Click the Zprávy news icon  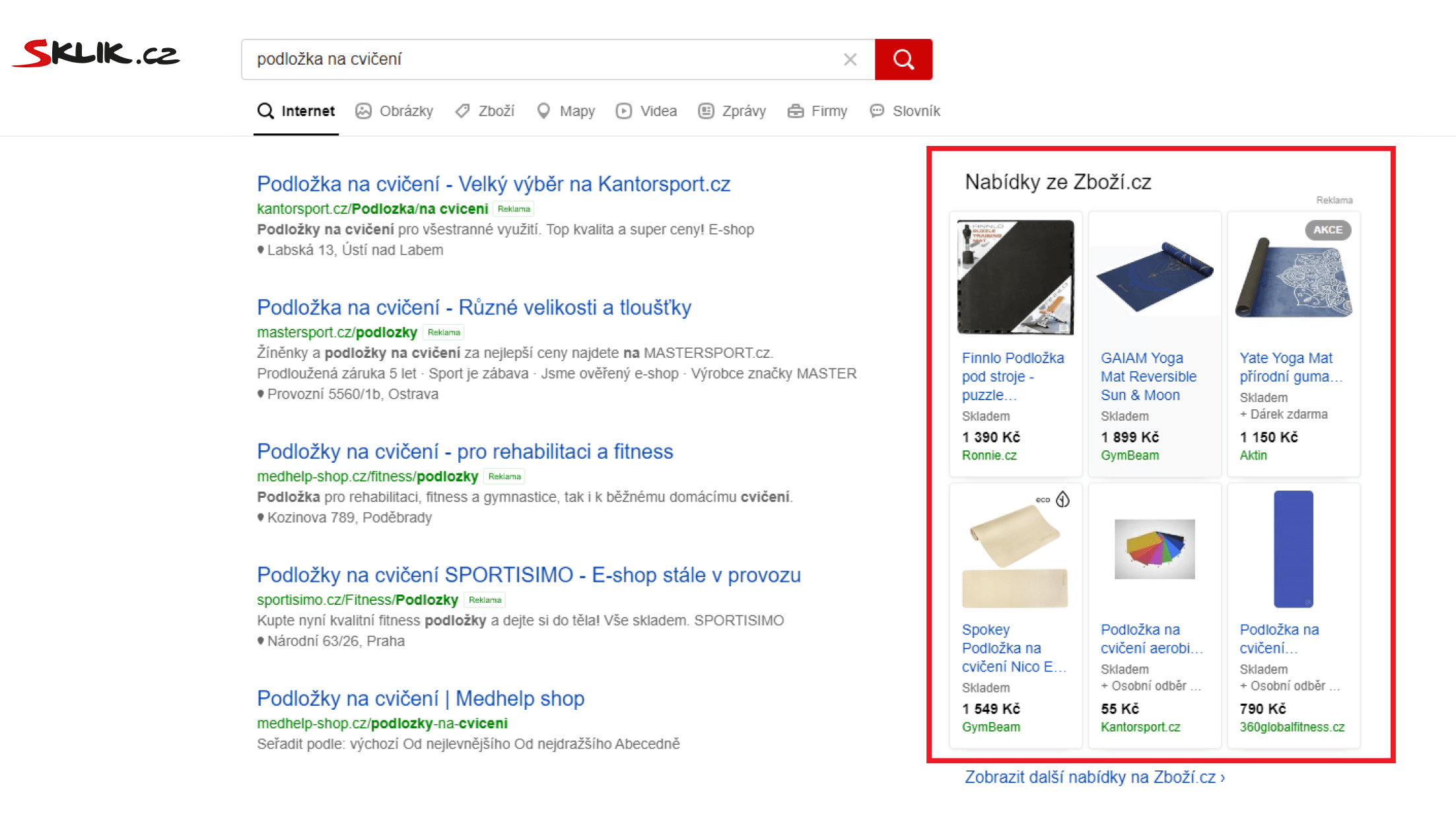pyautogui.click(x=706, y=111)
